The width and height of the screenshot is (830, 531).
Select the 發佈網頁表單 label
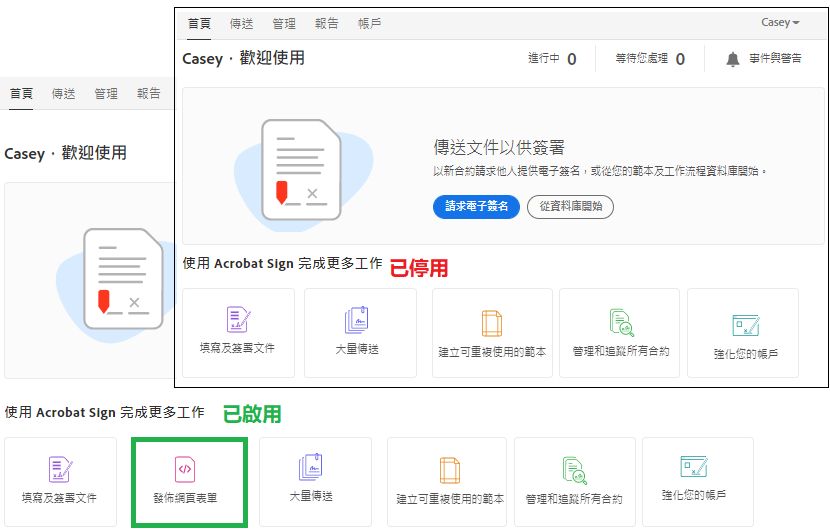185,498
